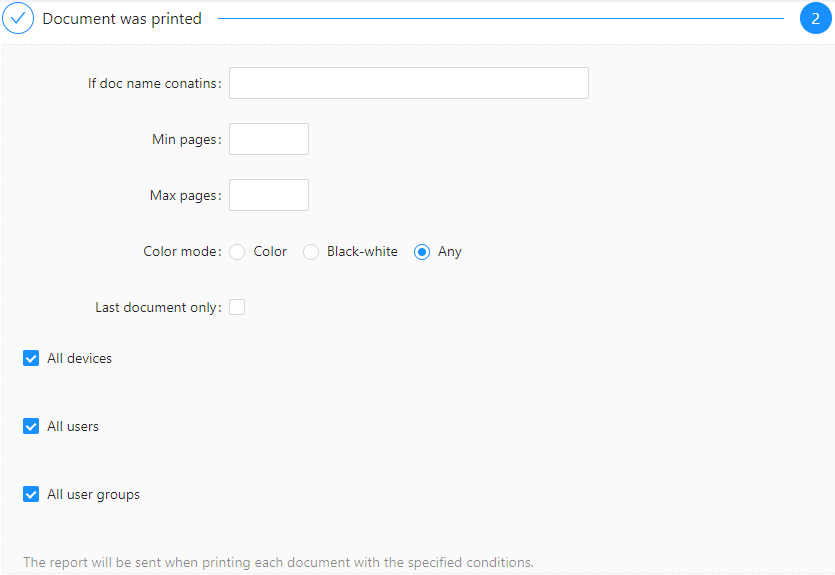The width and height of the screenshot is (835, 575).
Task: Click the Min pages label text
Action: click(x=186, y=139)
